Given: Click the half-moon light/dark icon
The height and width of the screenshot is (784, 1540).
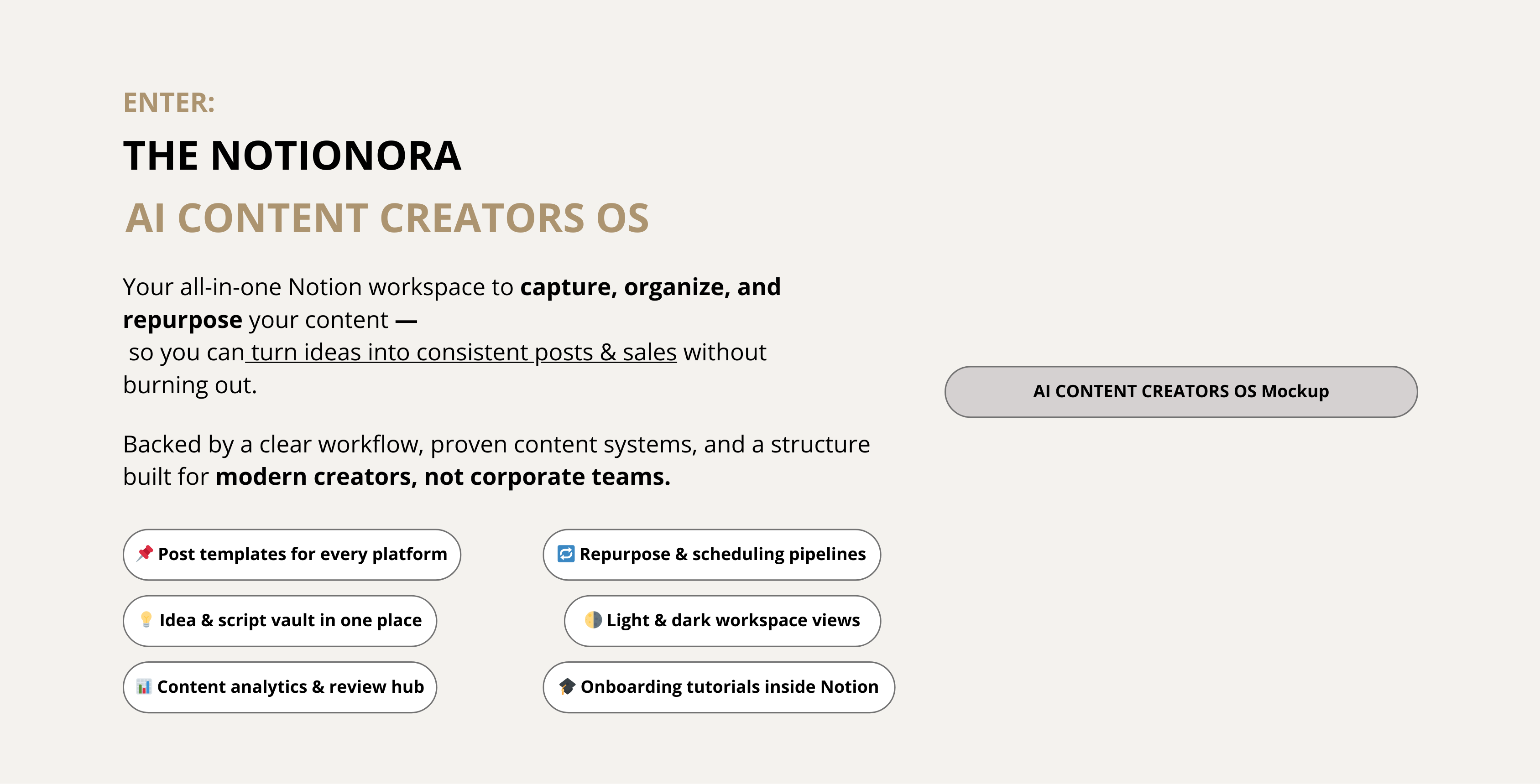Looking at the screenshot, I should [593, 620].
